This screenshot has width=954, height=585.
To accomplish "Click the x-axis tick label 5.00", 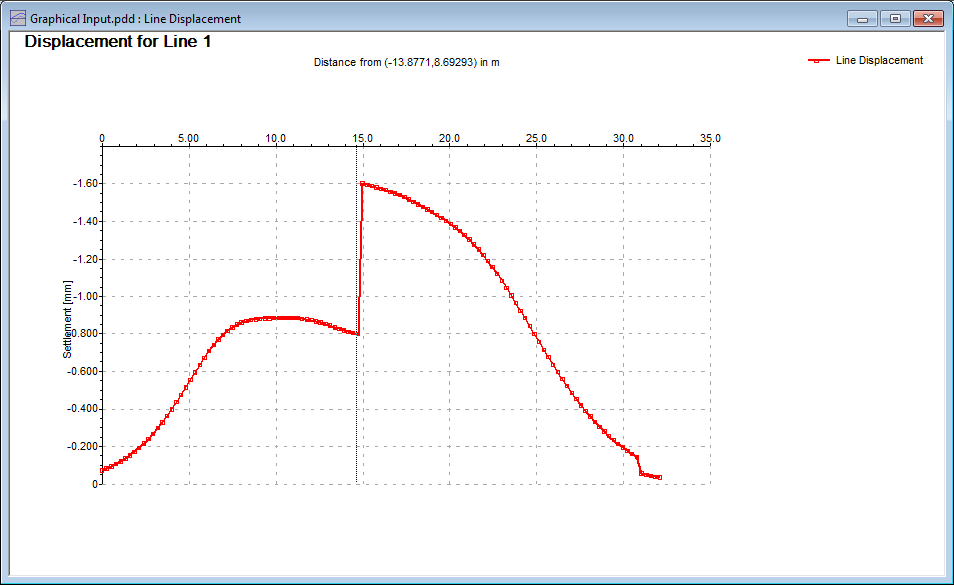I will pyautogui.click(x=189, y=138).
